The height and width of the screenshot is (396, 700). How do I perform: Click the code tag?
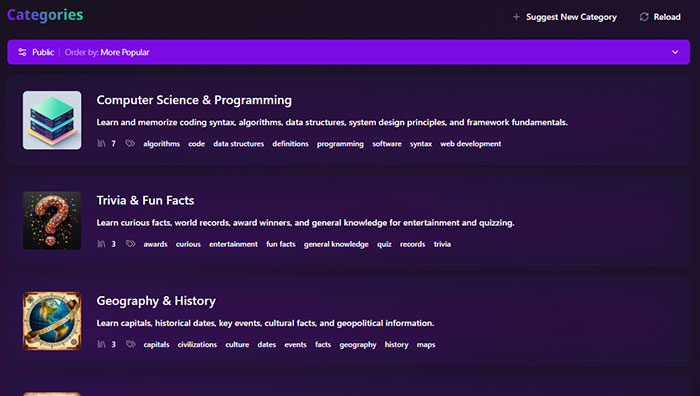[x=196, y=144]
